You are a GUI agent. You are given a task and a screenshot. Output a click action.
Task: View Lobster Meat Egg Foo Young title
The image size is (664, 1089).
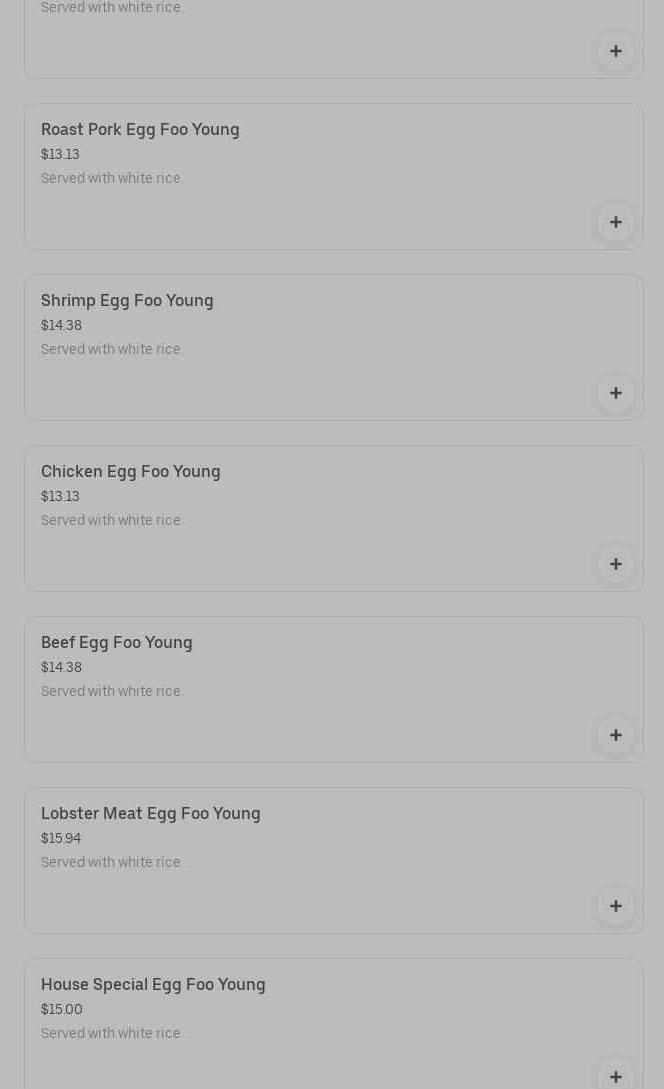point(151,813)
